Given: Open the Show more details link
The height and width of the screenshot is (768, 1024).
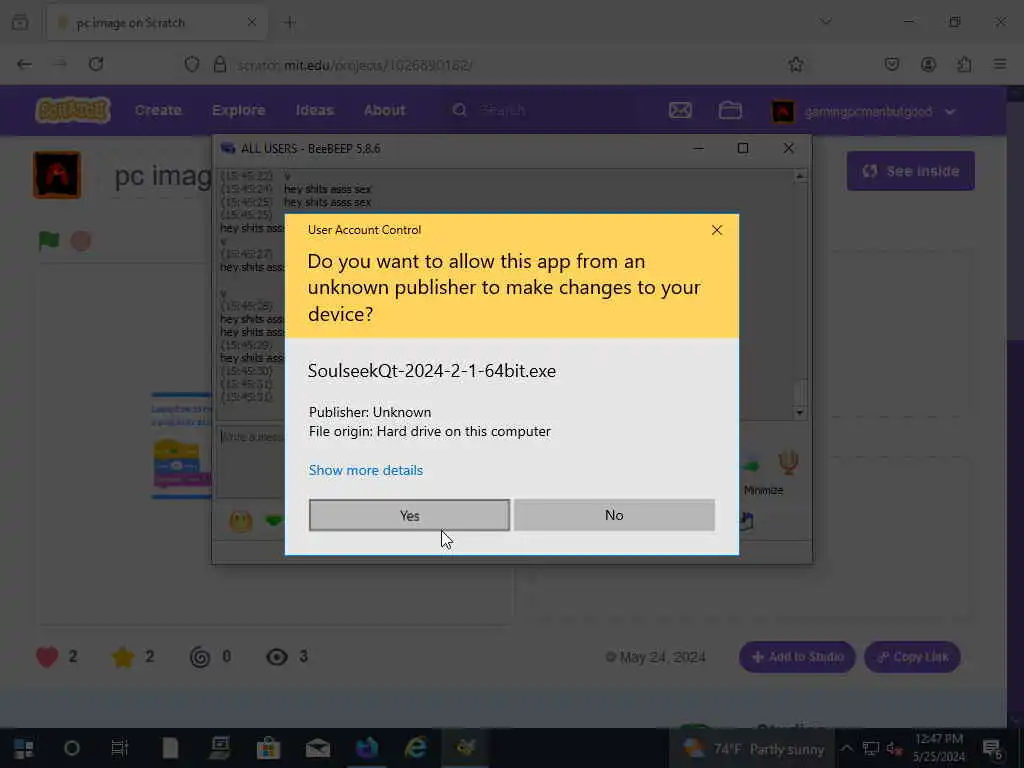Looking at the screenshot, I should tap(366, 470).
